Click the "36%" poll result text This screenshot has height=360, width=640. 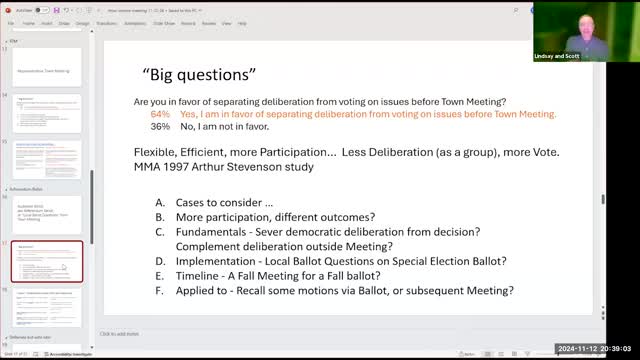pyautogui.click(x=160, y=127)
